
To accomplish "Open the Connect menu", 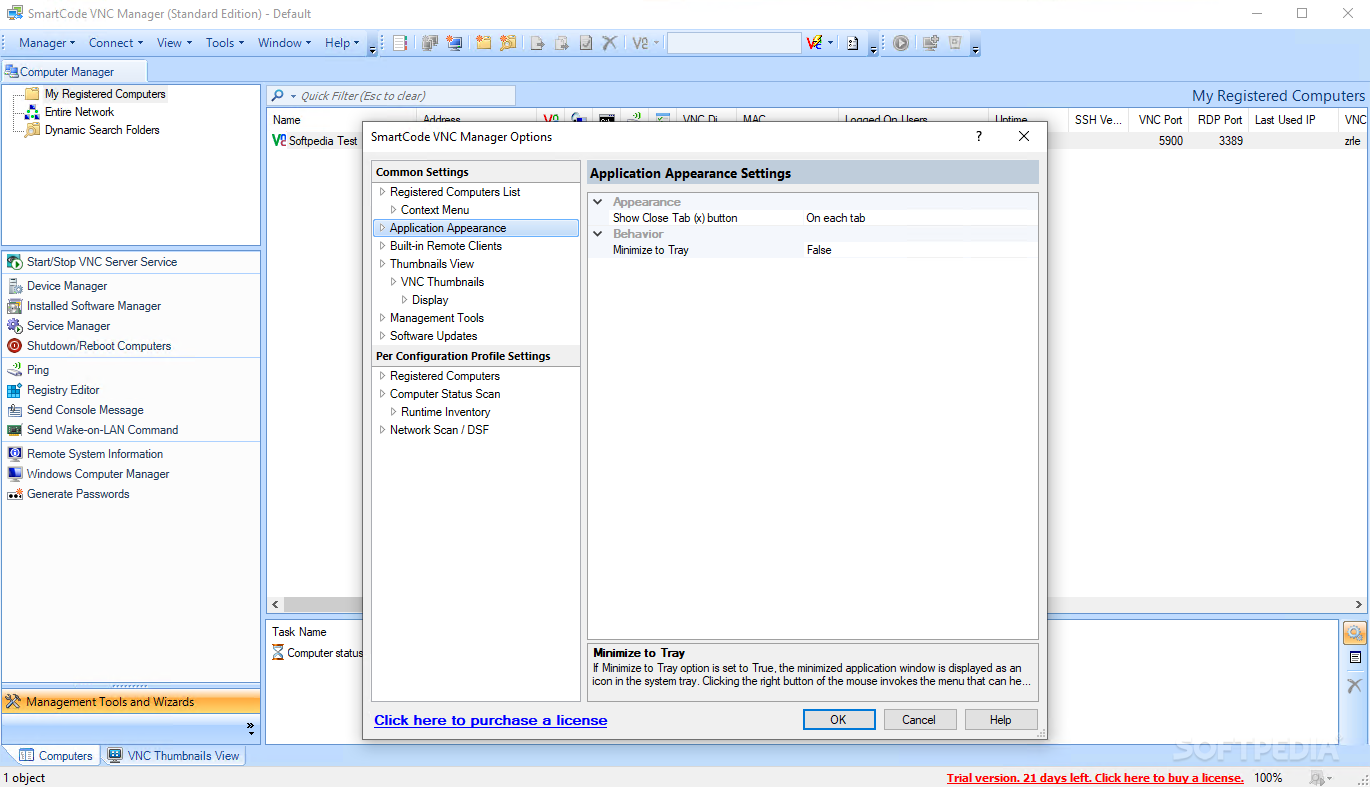I will (x=116, y=43).
